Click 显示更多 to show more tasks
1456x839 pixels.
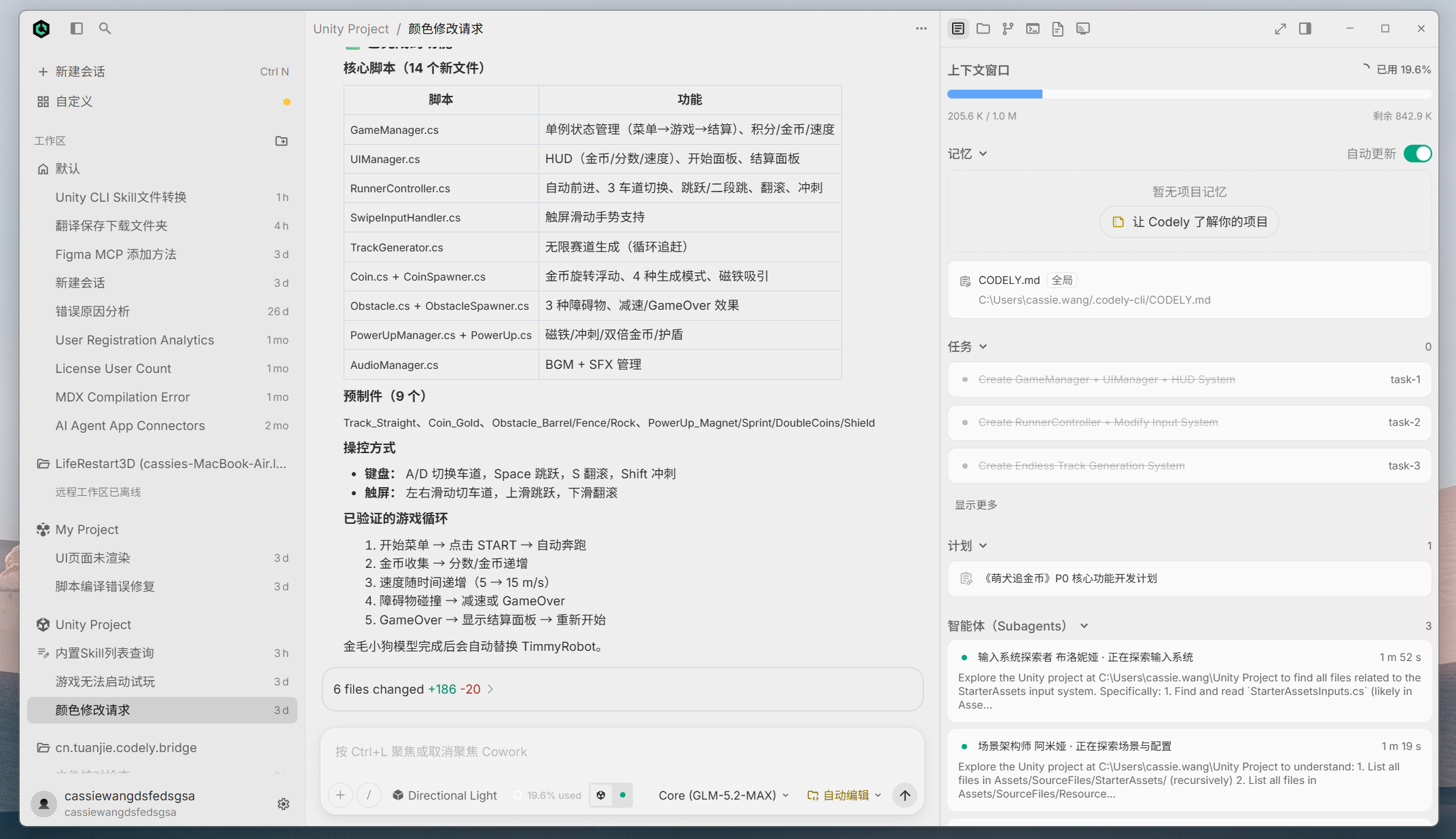976,505
